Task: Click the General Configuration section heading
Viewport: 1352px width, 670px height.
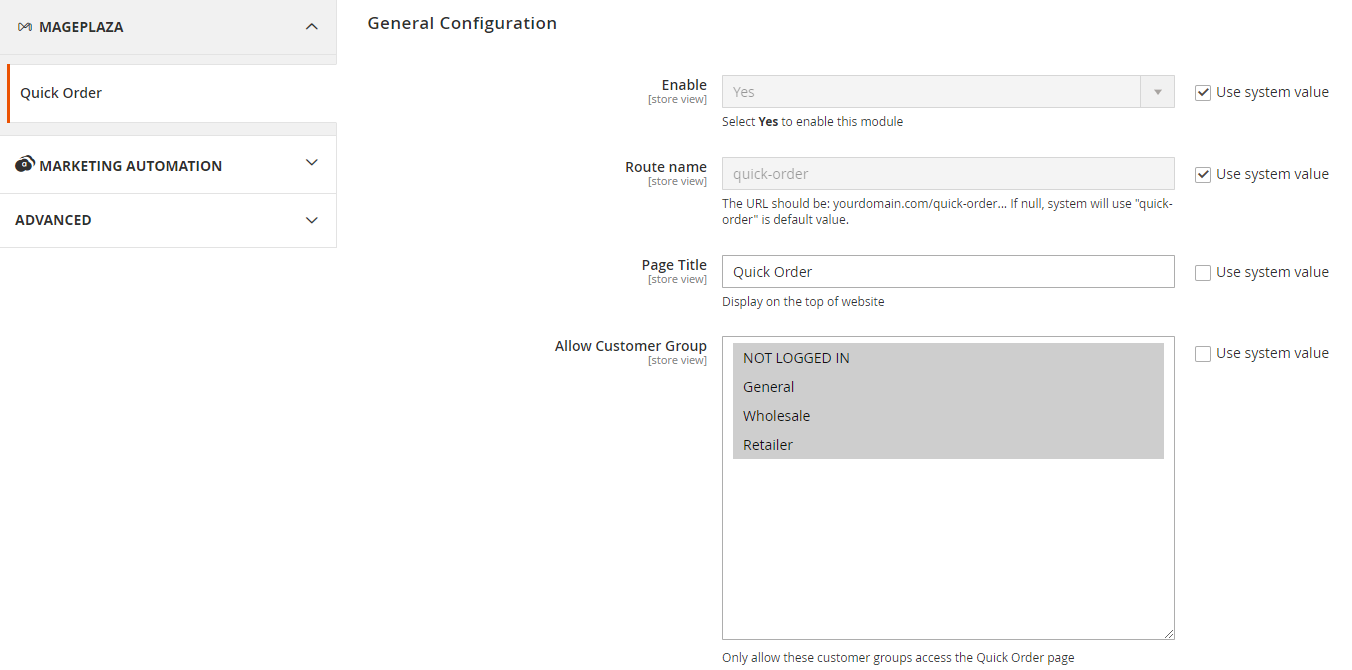Action: [462, 23]
